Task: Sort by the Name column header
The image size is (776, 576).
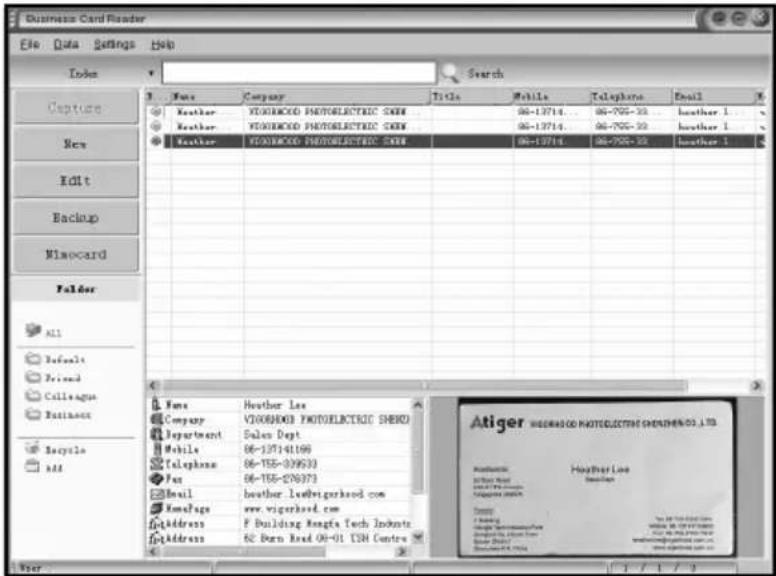Action: point(205,96)
